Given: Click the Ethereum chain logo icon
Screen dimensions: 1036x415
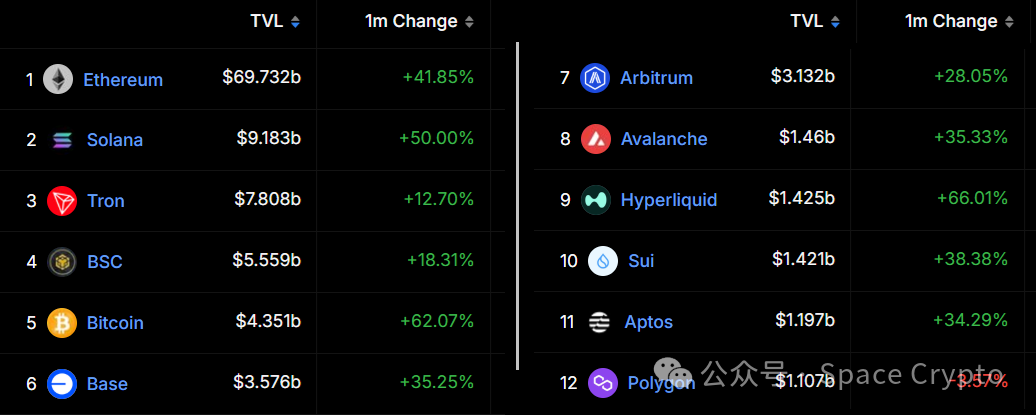Looking at the screenshot, I should tap(58, 79).
